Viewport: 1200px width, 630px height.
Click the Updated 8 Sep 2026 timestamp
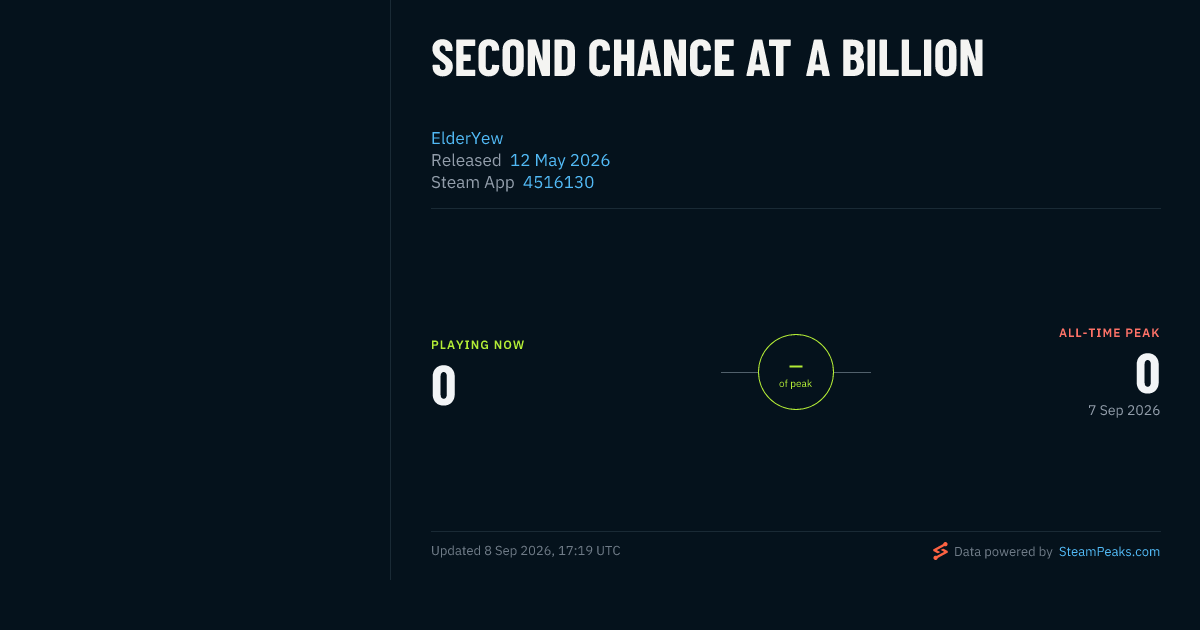pyautogui.click(x=526, y=551)
